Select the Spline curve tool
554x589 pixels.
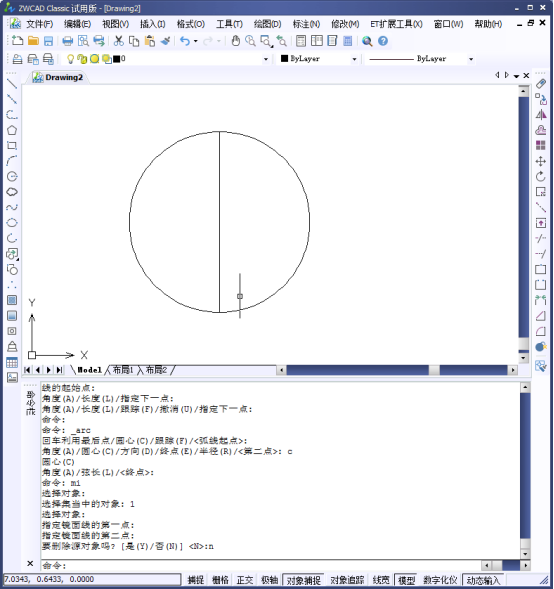pyautogui.click(x=12, y=207)
